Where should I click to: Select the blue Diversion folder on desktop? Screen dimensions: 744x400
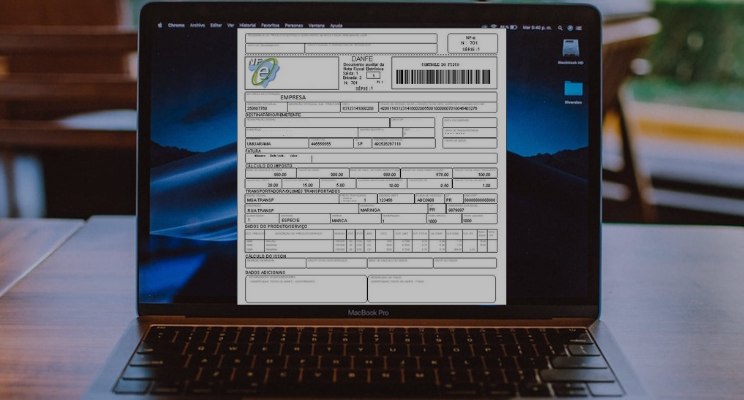click(x=573, y=89)
